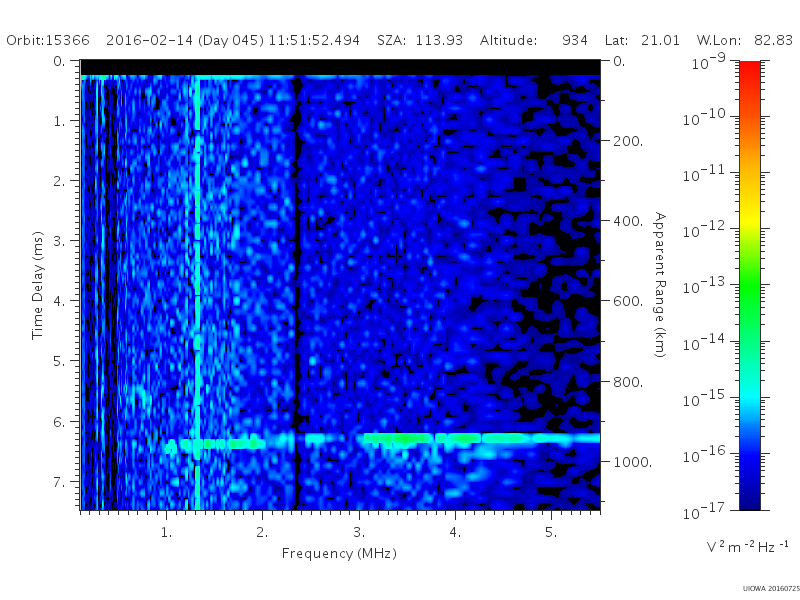
Task: Click the 'Apparent Range (km)' axis label
Action: 660,285
